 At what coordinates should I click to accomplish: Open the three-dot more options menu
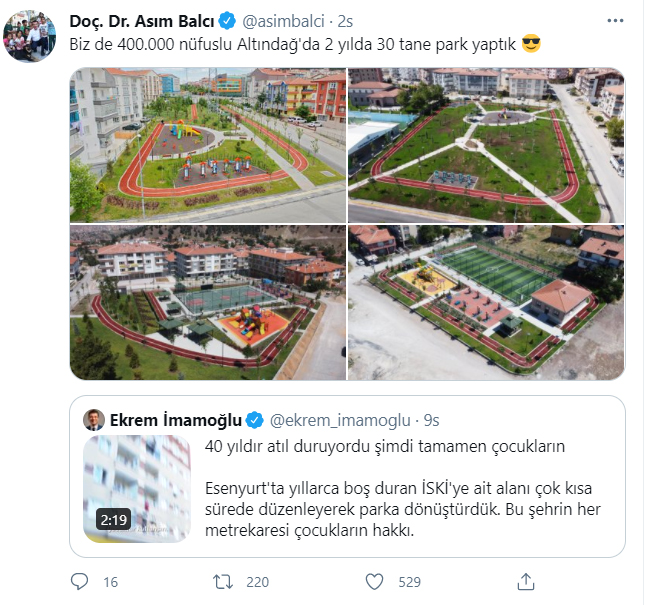pos(615,21)
